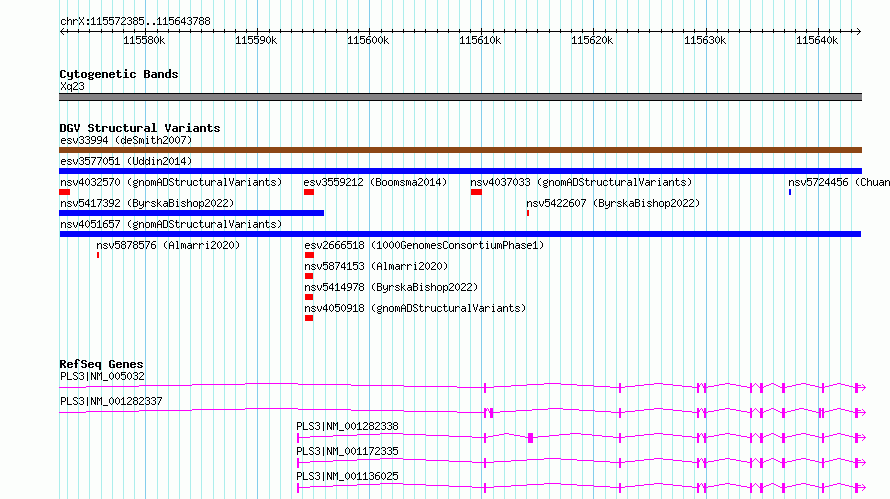Screen dimensions: 890x499
Task: Click the 115620k ruler tick label
Action: click(592, 40)
